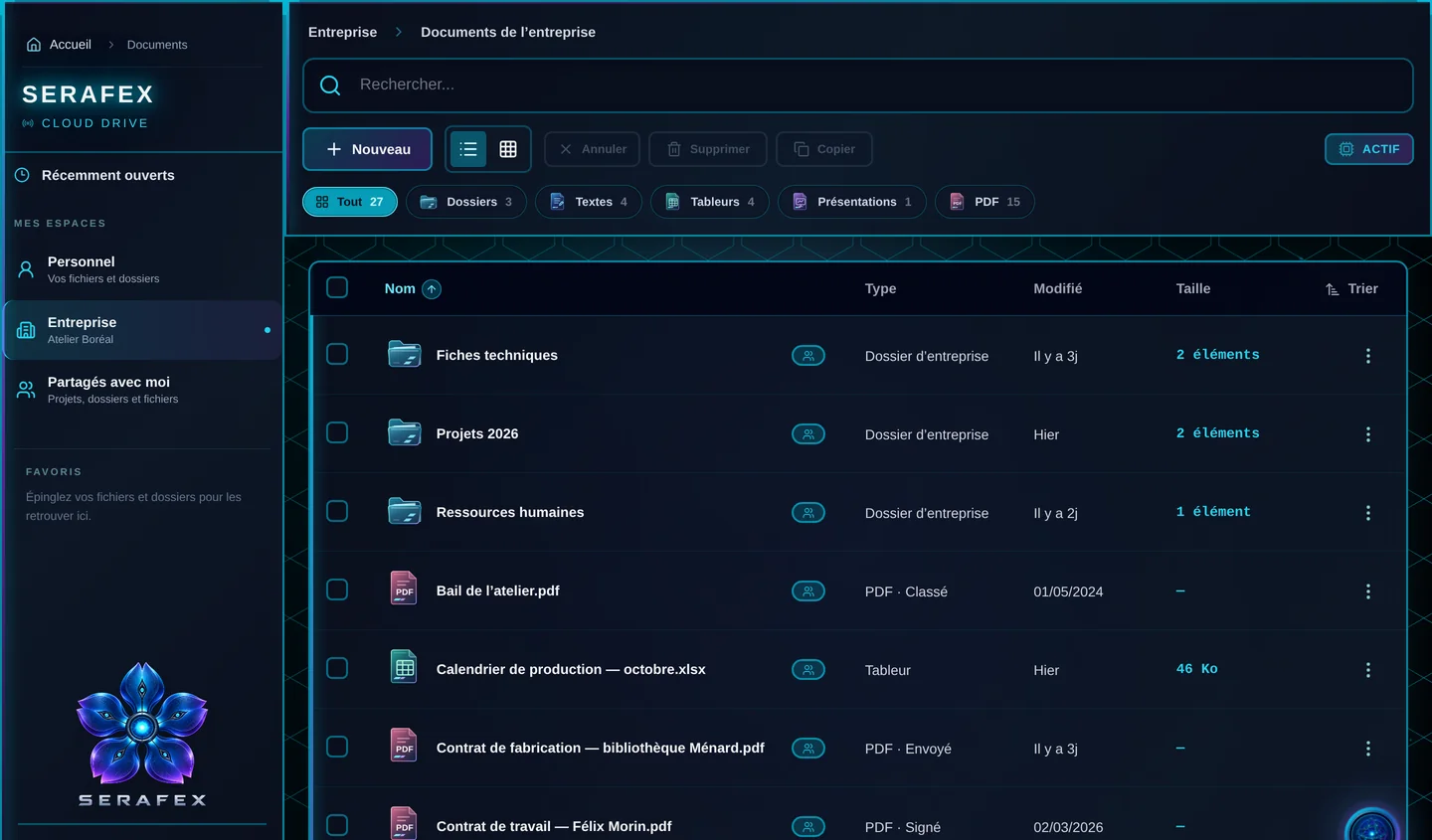
Task: Click the shared badge on Bail de l'atelier.pdf
Action: [x=808, y=590]
